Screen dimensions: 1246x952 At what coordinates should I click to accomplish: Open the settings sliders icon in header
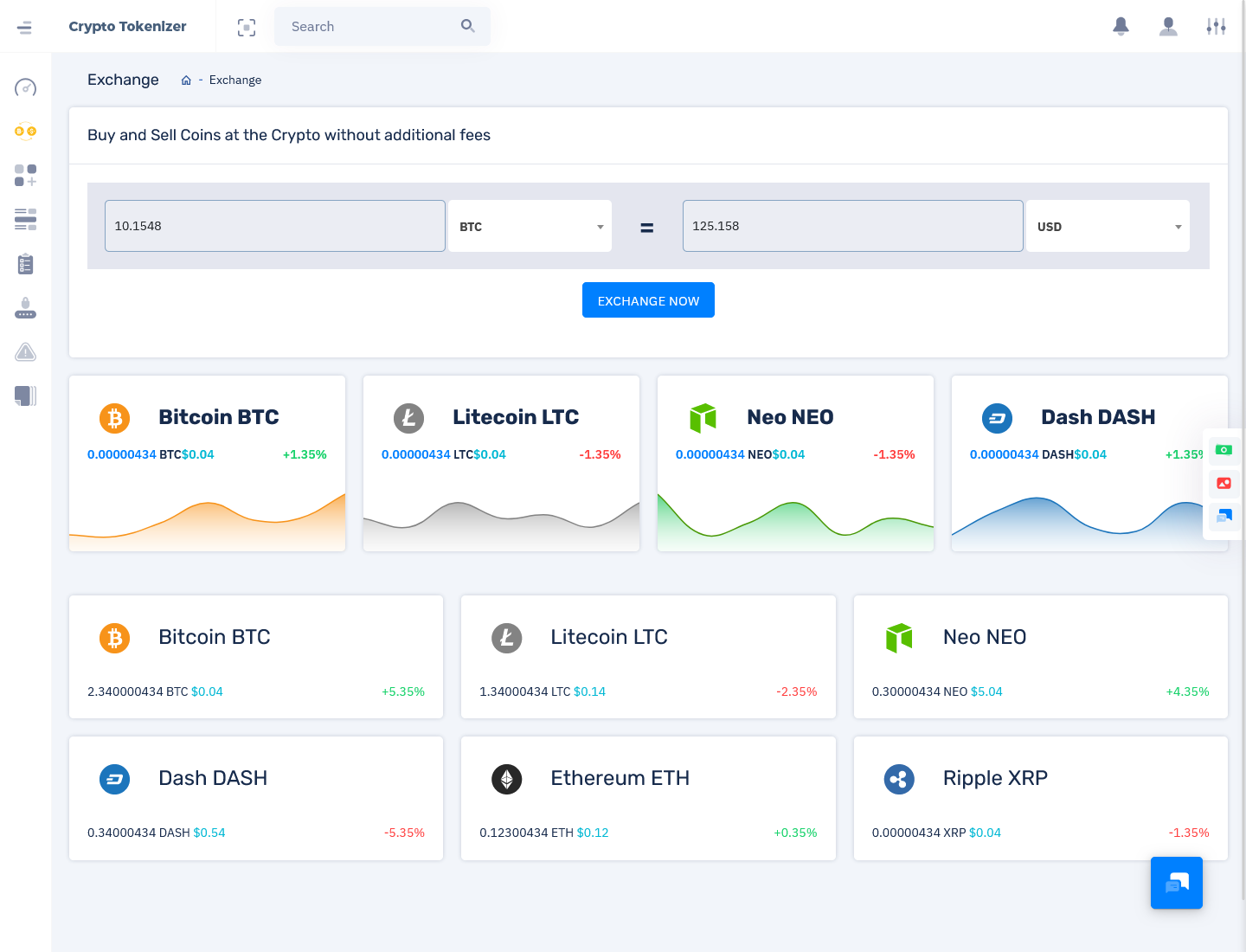(x=1216, y=27)
